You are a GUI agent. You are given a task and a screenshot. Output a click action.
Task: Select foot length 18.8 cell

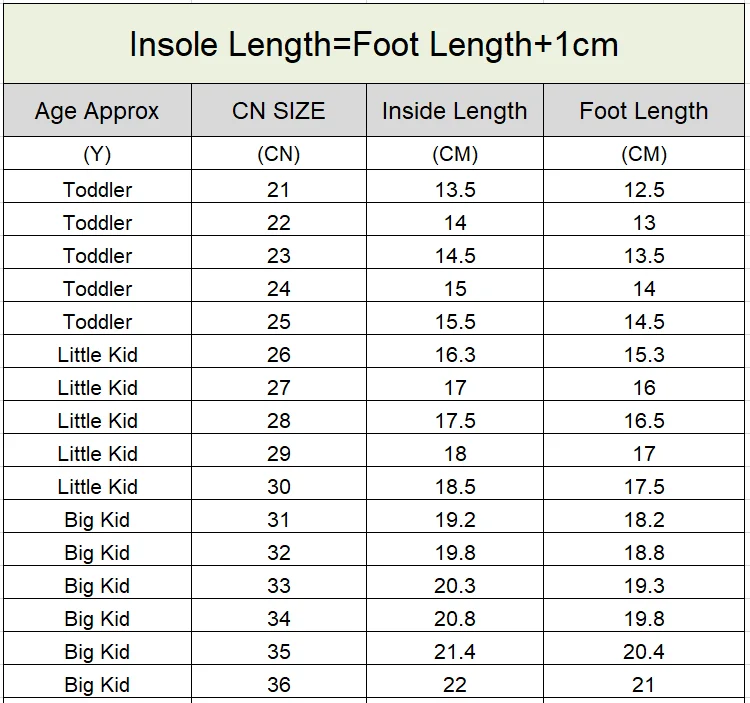[644, 553]
